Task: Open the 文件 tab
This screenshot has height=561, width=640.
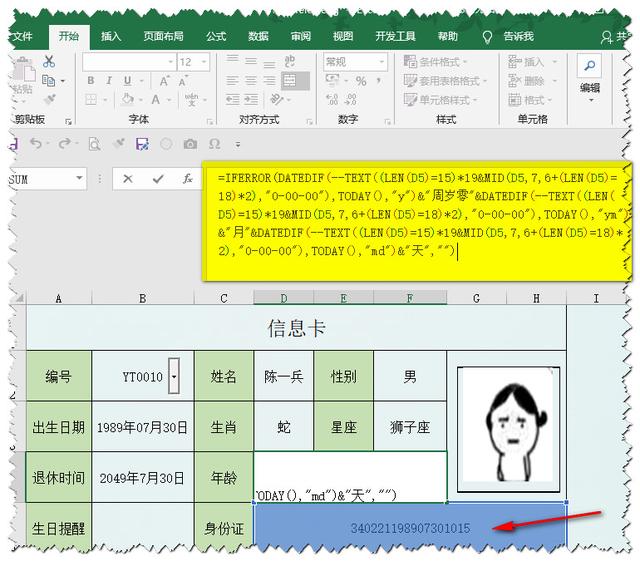Action: pyautogui.click(x=22, y=36)
